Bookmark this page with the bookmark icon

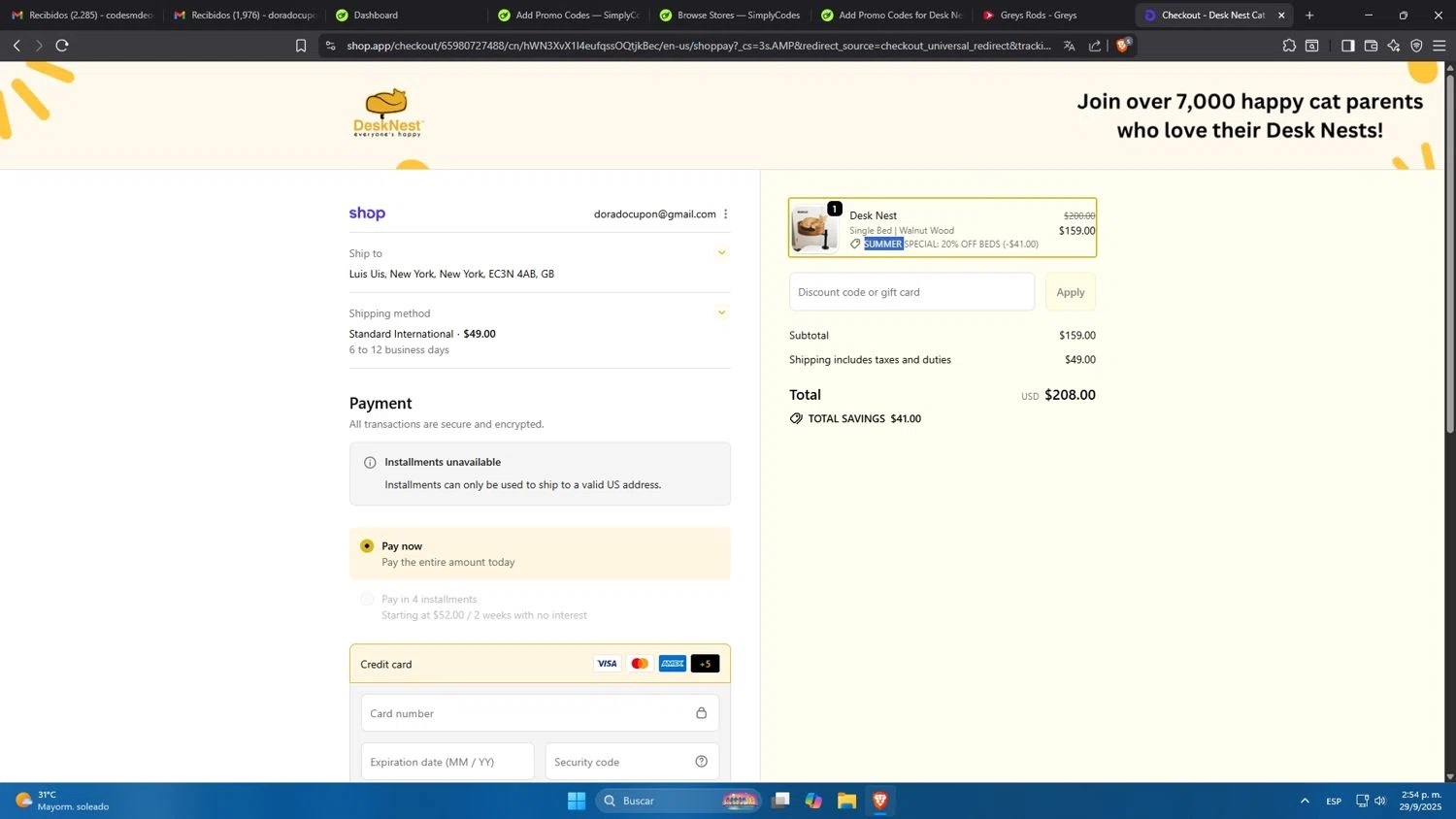tap(301, 46)
